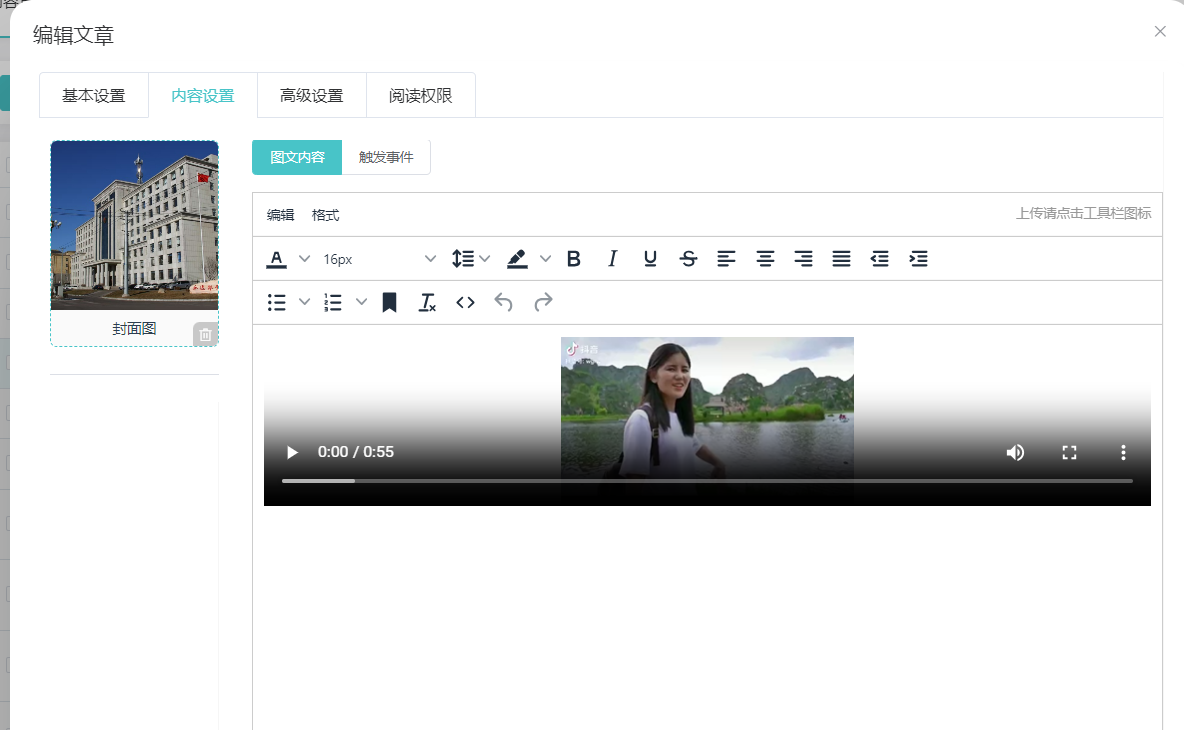Center-align the text
This screenshot has height=730, width=1184.
click(765, 258)
